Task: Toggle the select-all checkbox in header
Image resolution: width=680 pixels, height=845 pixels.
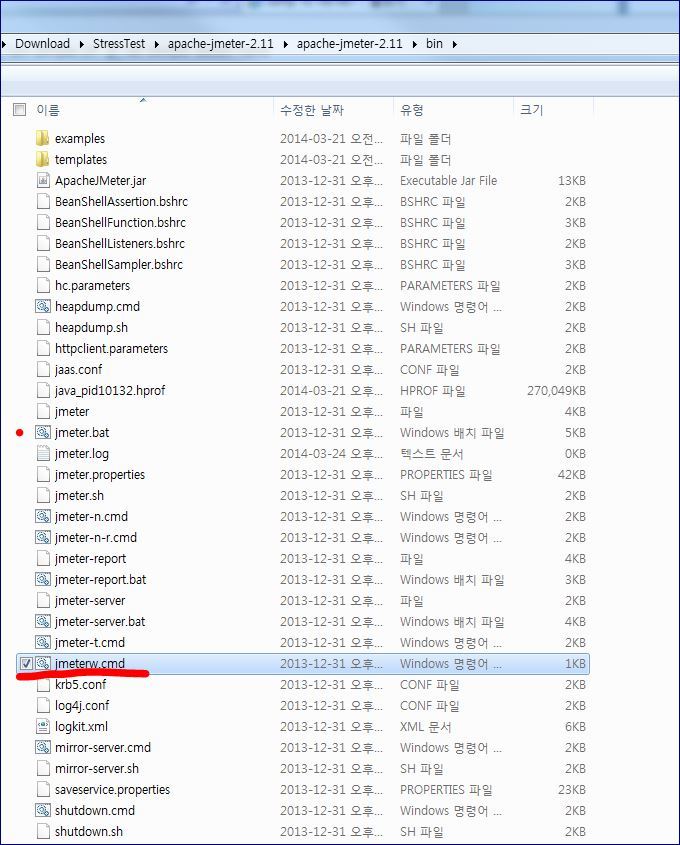Action: tap(19, 110)
